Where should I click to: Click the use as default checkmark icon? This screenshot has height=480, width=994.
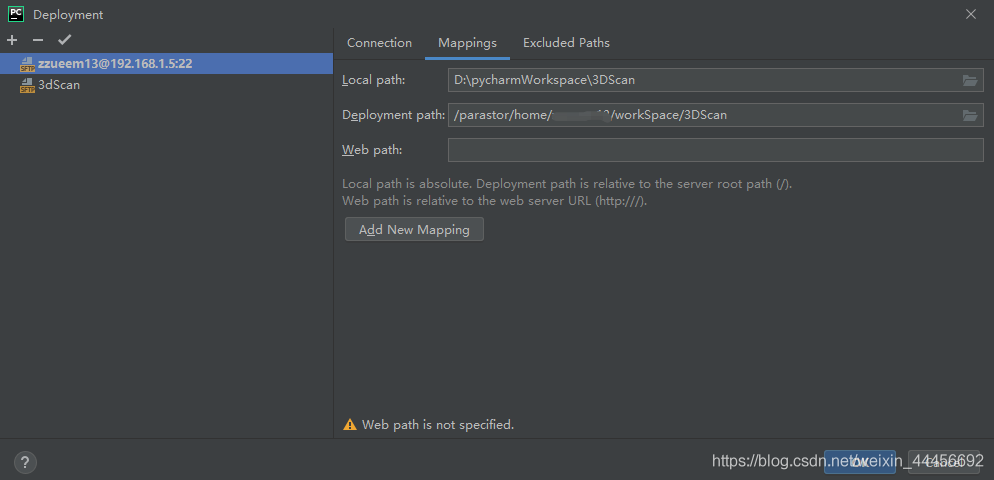point(65,40)
